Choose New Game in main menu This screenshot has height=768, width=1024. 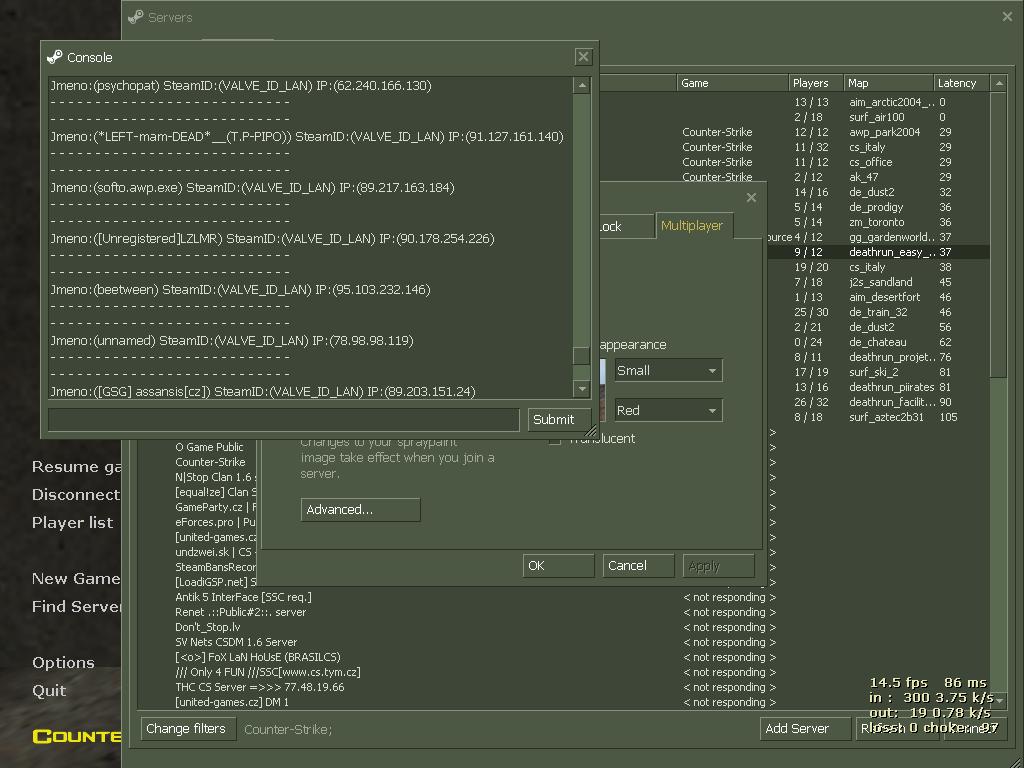pyautogui.click(x=76, y=579)
